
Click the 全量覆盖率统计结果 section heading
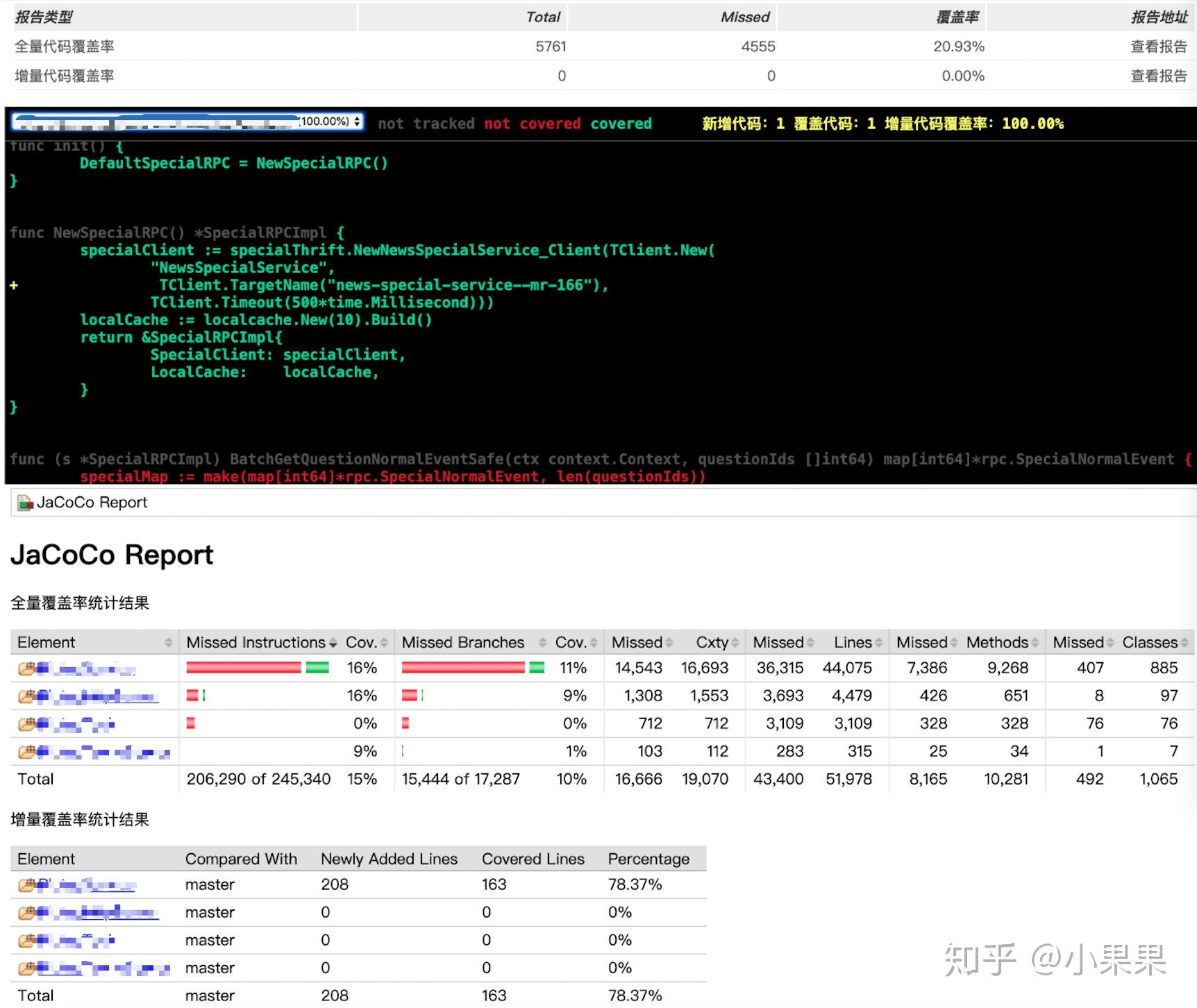(80, 603)
